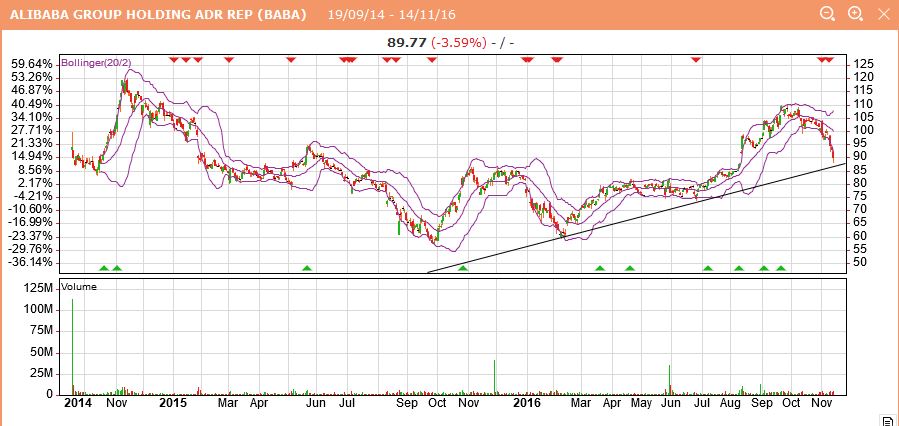Image resolution: width=899 pixels, height=426 pixels.
Task: Click the 50M volume axis label
Action: [x=41, y=352]
